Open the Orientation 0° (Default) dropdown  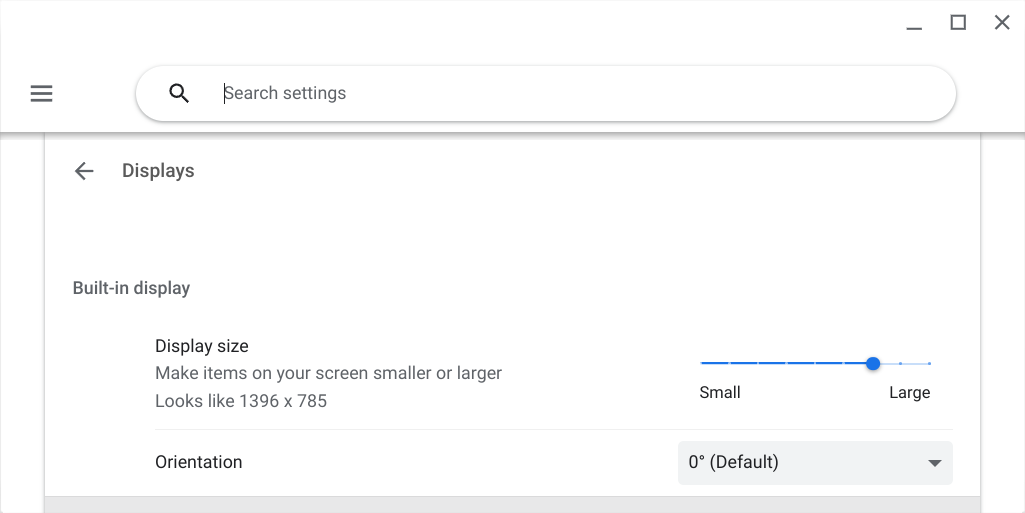coord(800,463)
